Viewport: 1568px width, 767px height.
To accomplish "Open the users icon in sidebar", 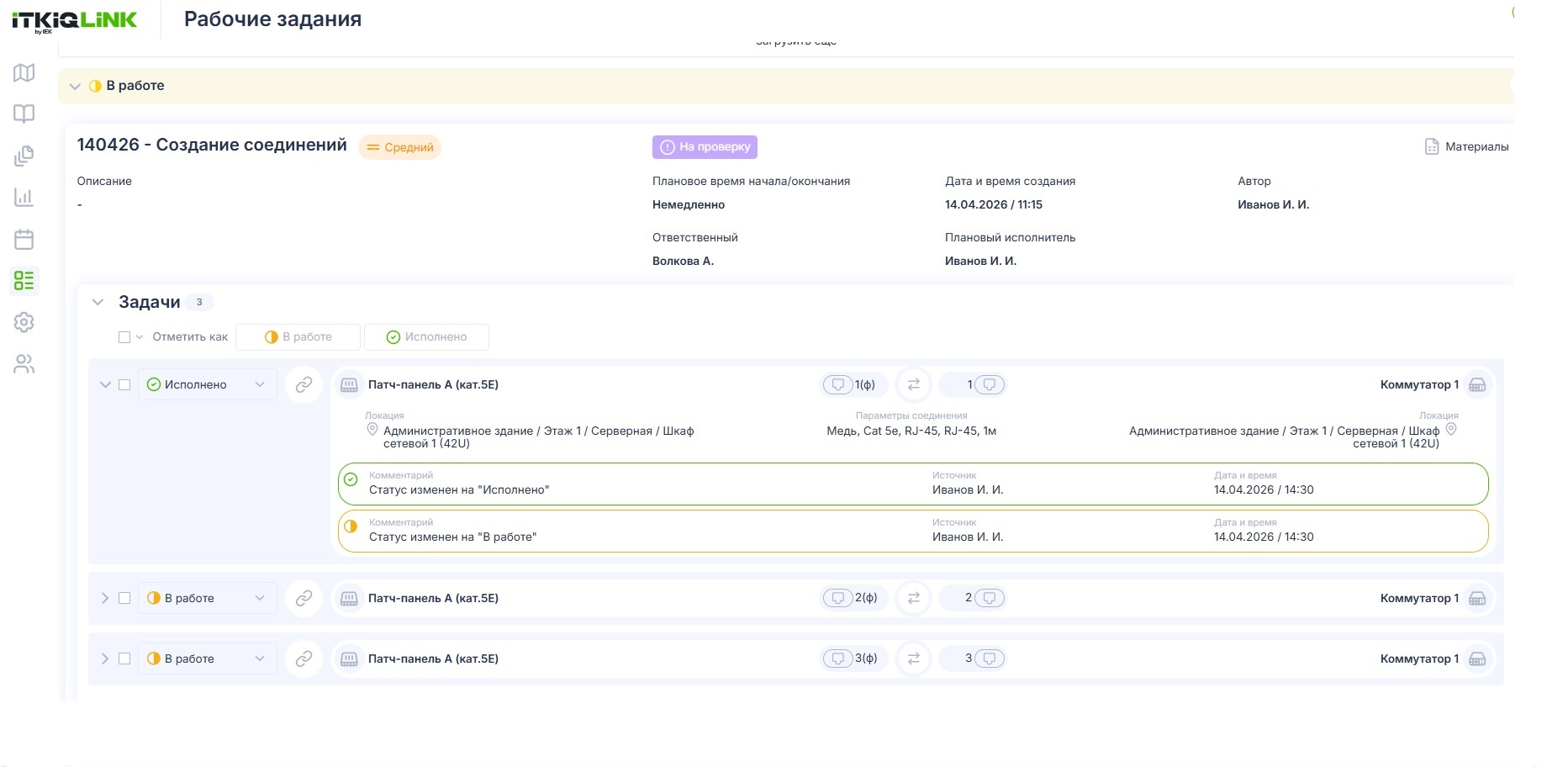I will (x=24, y=364).
